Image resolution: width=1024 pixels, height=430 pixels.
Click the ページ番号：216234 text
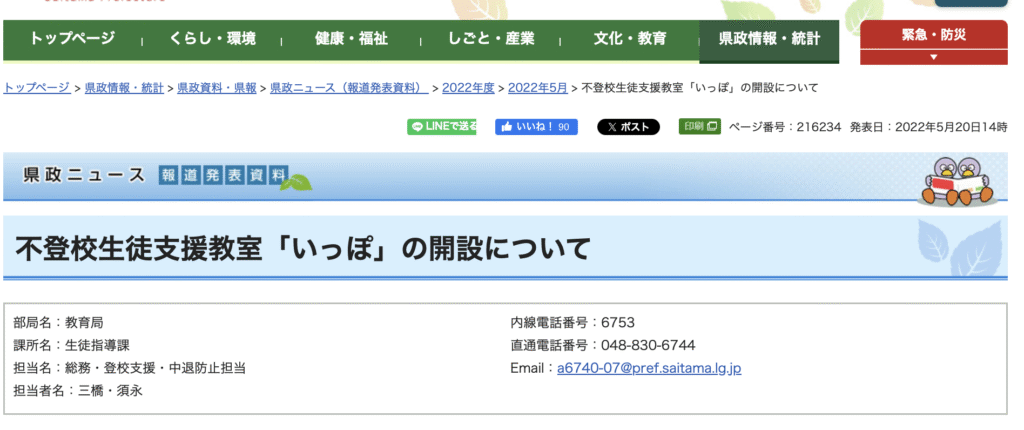[x=784, y=127]
